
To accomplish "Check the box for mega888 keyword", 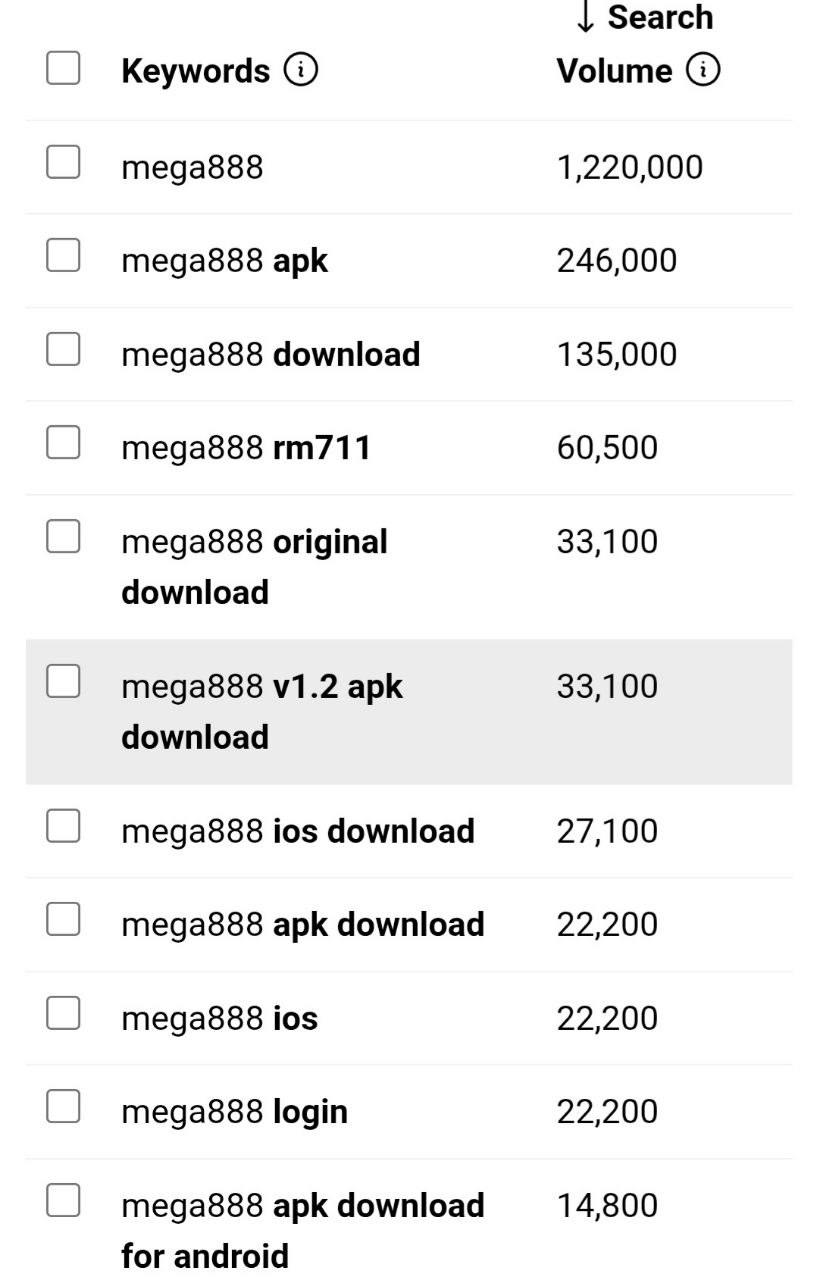I will (63, 163).
